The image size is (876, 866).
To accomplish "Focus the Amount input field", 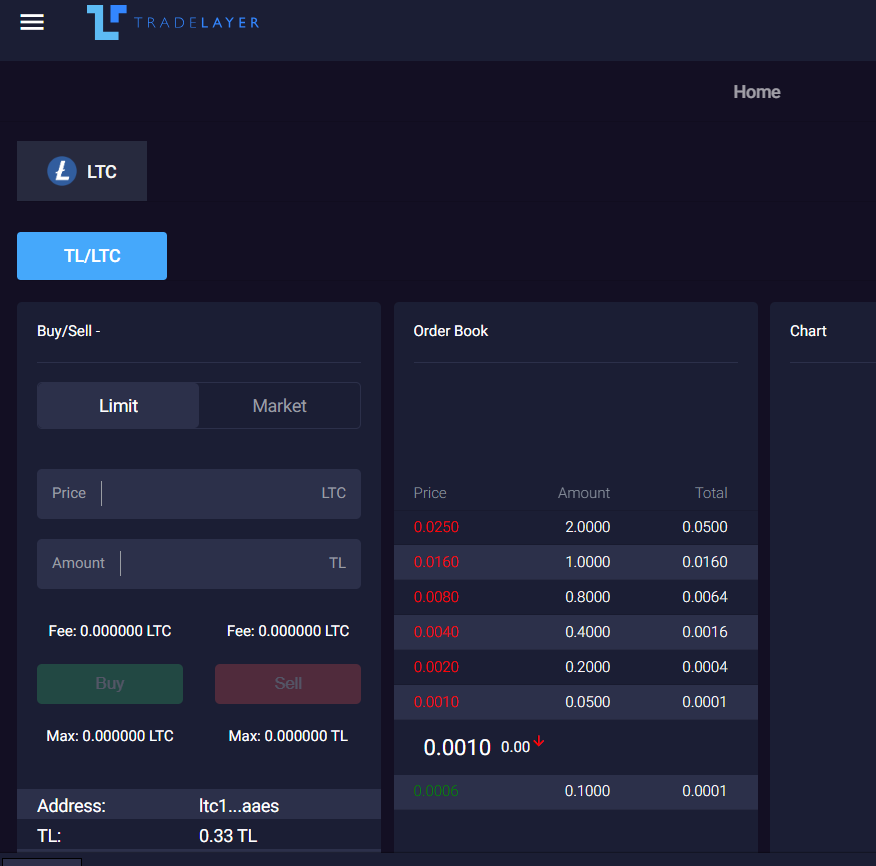I will 199,564.
